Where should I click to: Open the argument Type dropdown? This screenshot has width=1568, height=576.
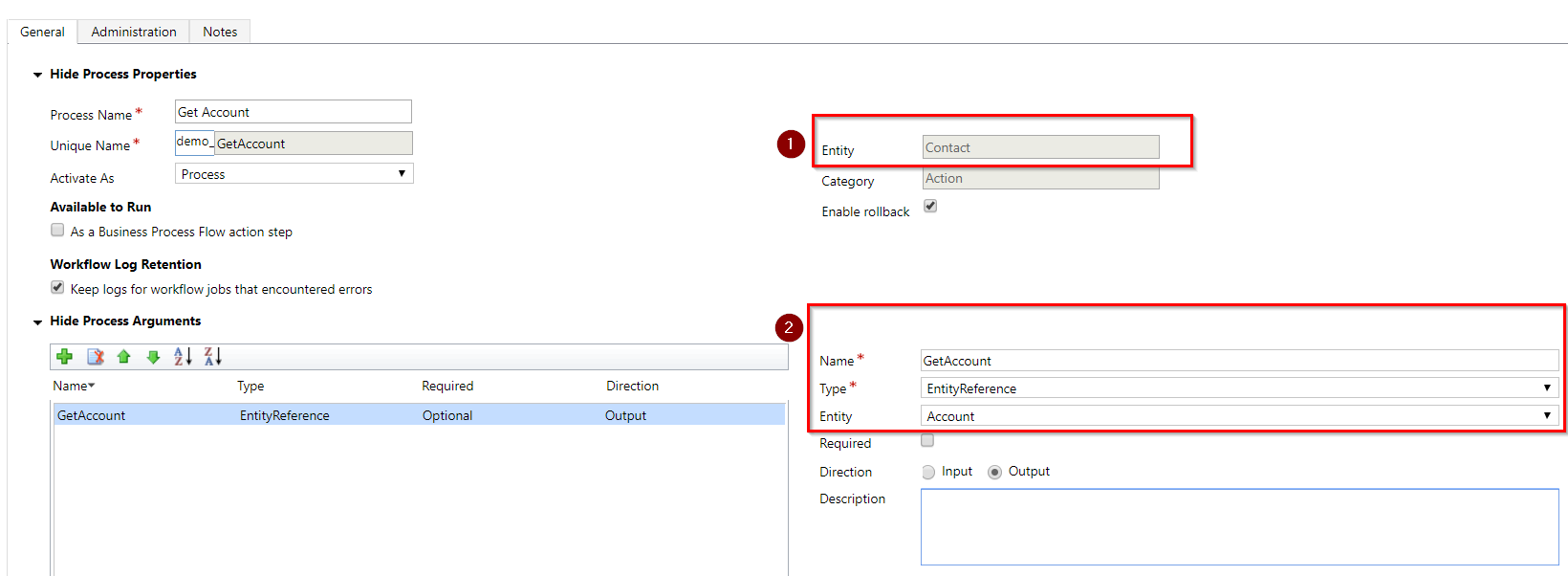[1239, 388]
